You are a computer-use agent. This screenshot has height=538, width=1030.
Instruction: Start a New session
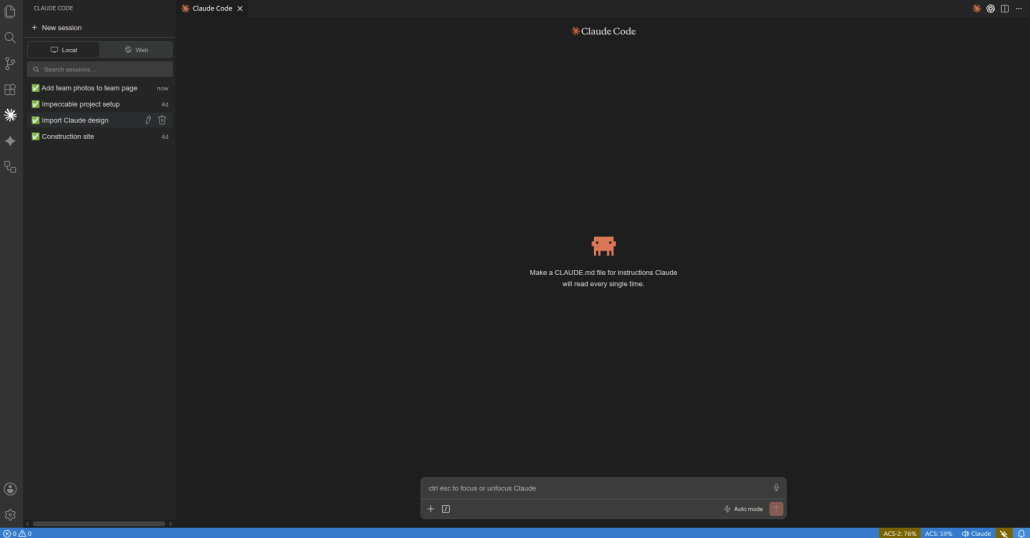tap(56, 28)
